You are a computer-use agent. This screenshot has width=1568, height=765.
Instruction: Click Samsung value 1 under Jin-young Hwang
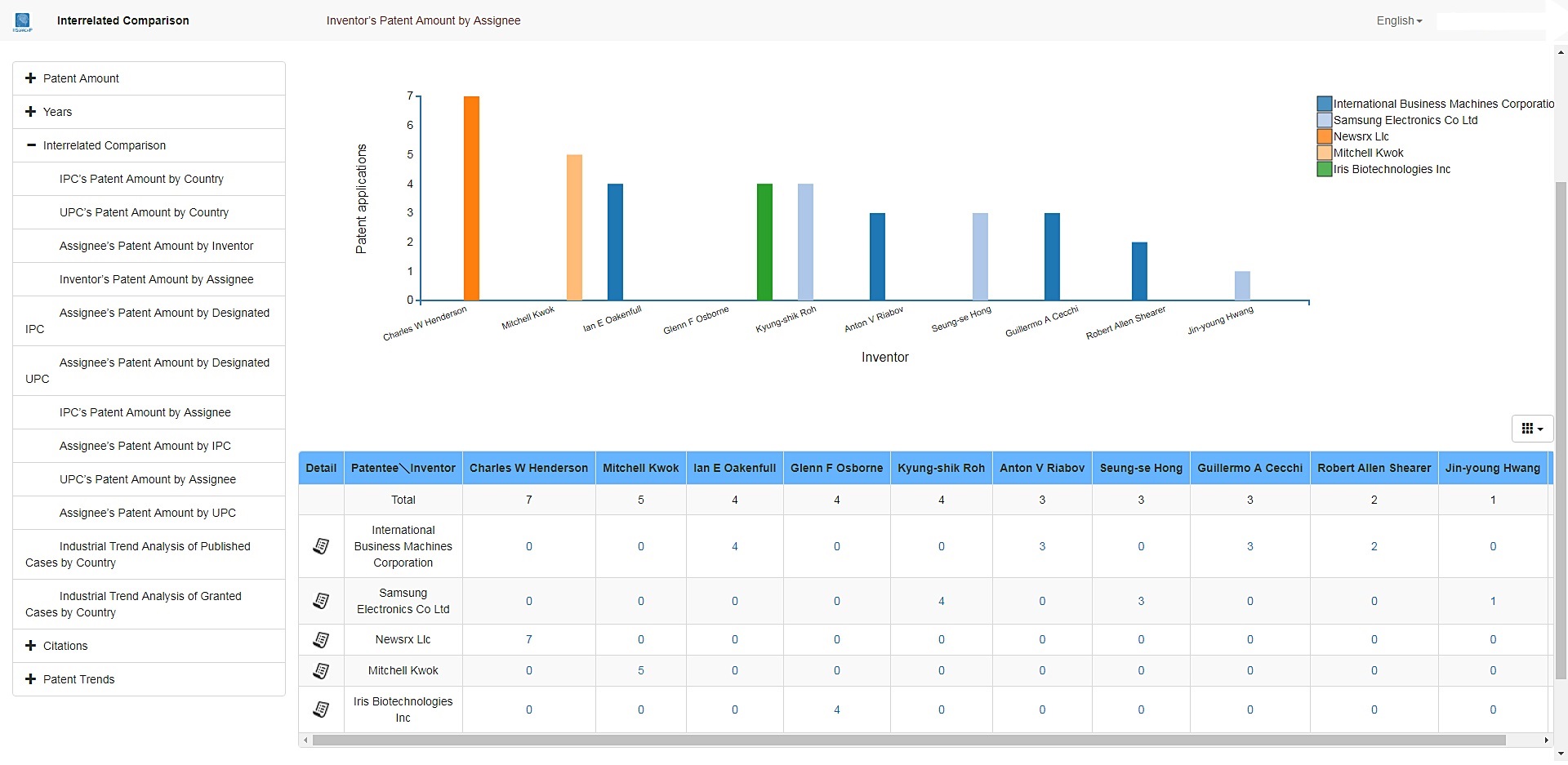(x=1493, y=601)
